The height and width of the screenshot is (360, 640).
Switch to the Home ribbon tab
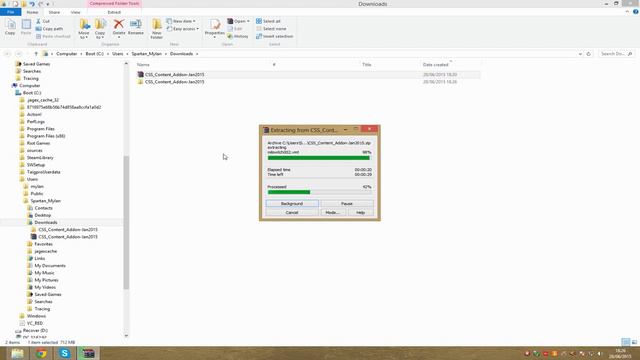pyautogui.click(x=32, y=12)
